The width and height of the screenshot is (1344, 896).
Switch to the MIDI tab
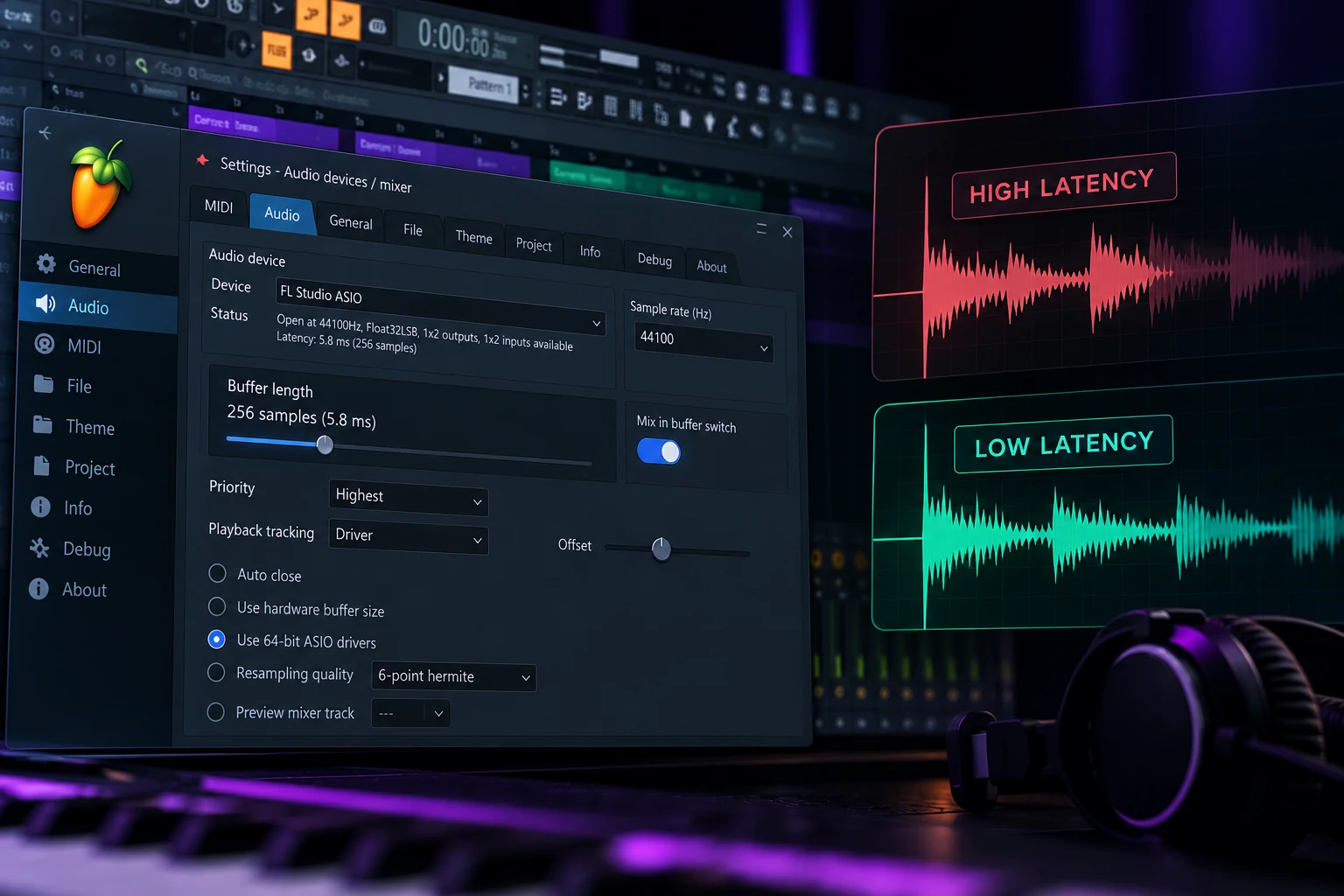219,206
